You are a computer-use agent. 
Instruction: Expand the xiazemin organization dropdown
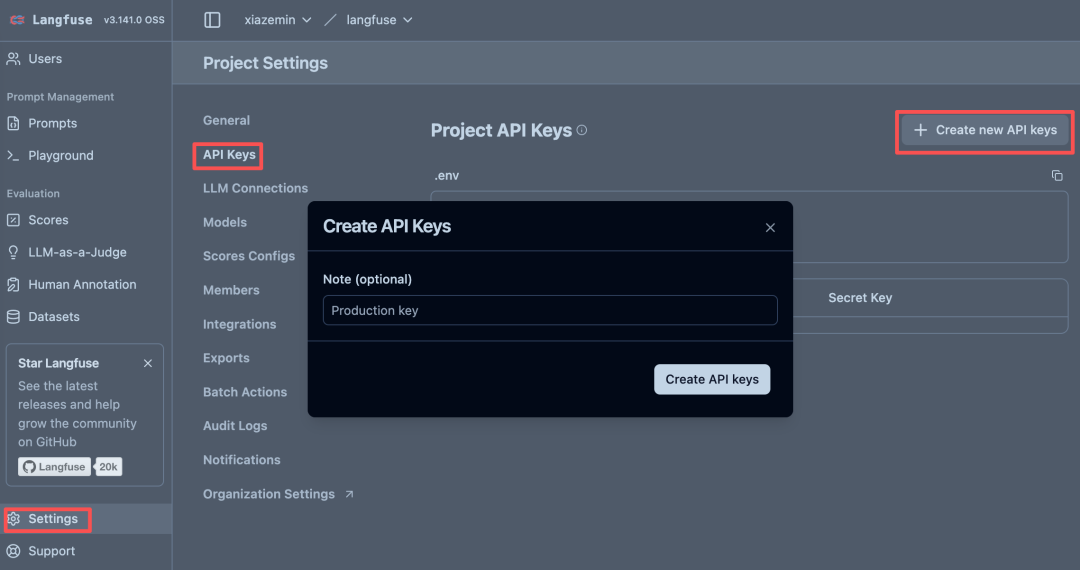tap(278, 20)
